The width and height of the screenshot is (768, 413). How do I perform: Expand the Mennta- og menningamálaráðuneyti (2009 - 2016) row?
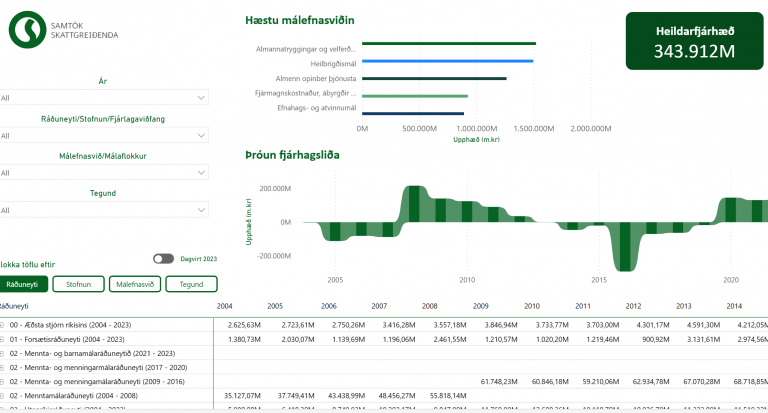[3, 381]
